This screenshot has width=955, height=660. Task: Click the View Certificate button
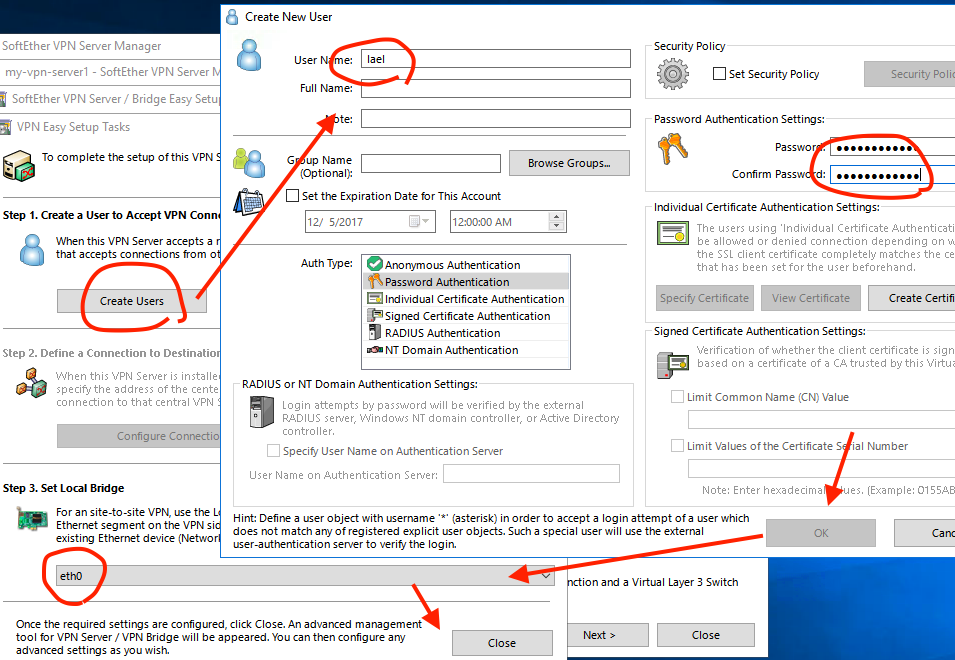811,298
